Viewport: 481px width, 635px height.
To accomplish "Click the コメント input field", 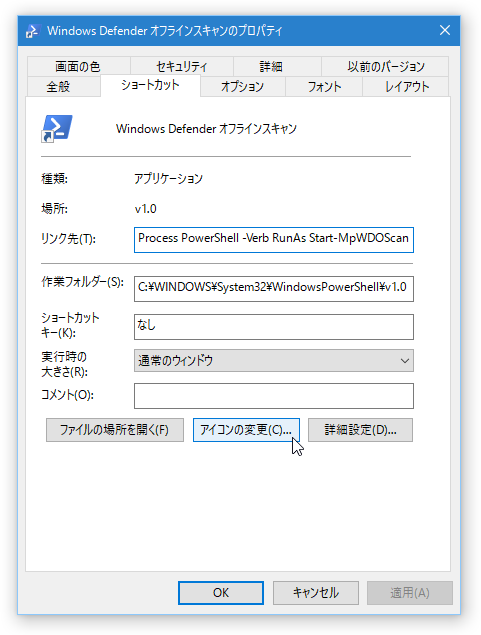I will tap(274, 396).
